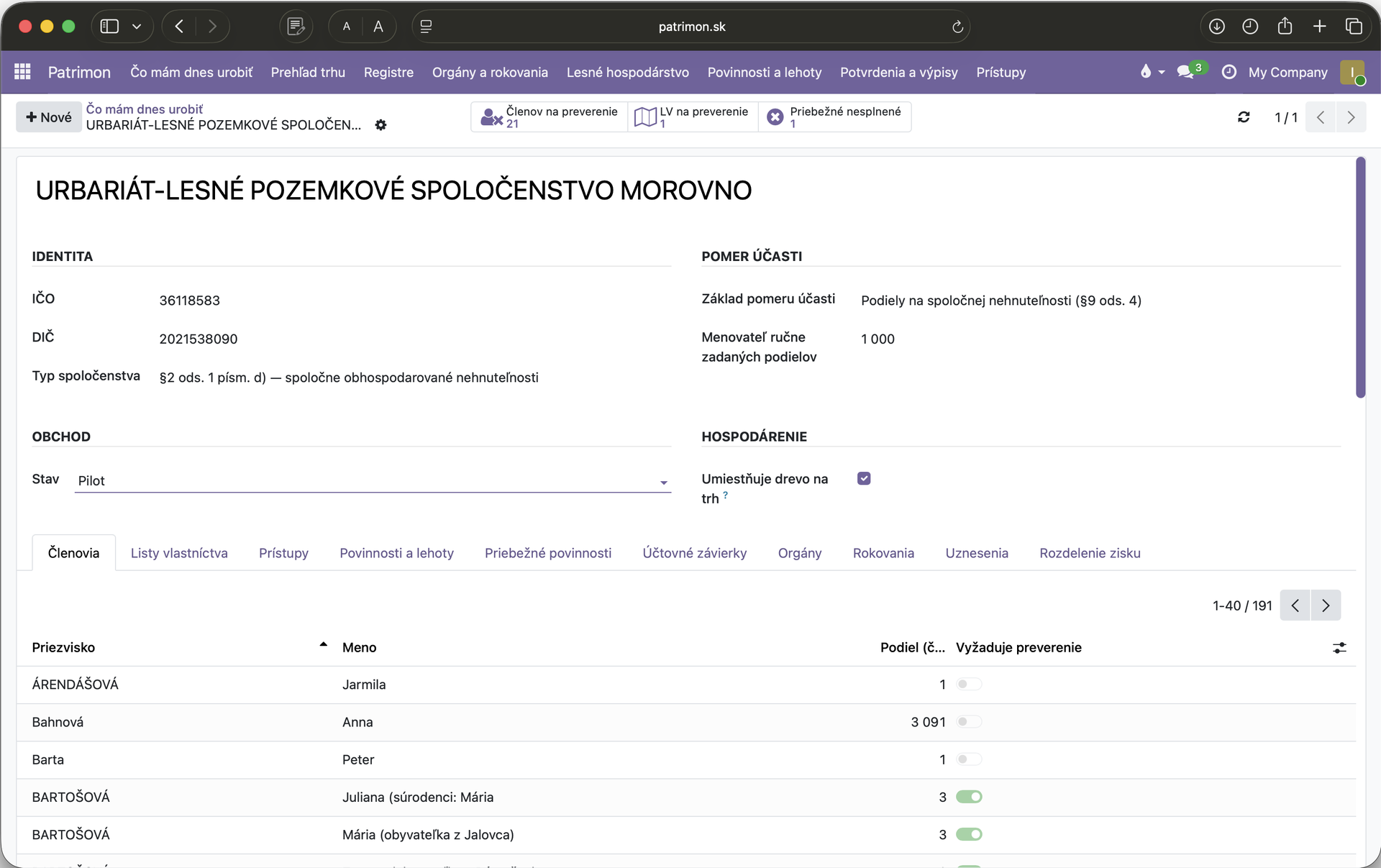Click Čo mám dnes urobiť breadcrumb link
Screen dimensions: 1381x868
coord(145,109)
